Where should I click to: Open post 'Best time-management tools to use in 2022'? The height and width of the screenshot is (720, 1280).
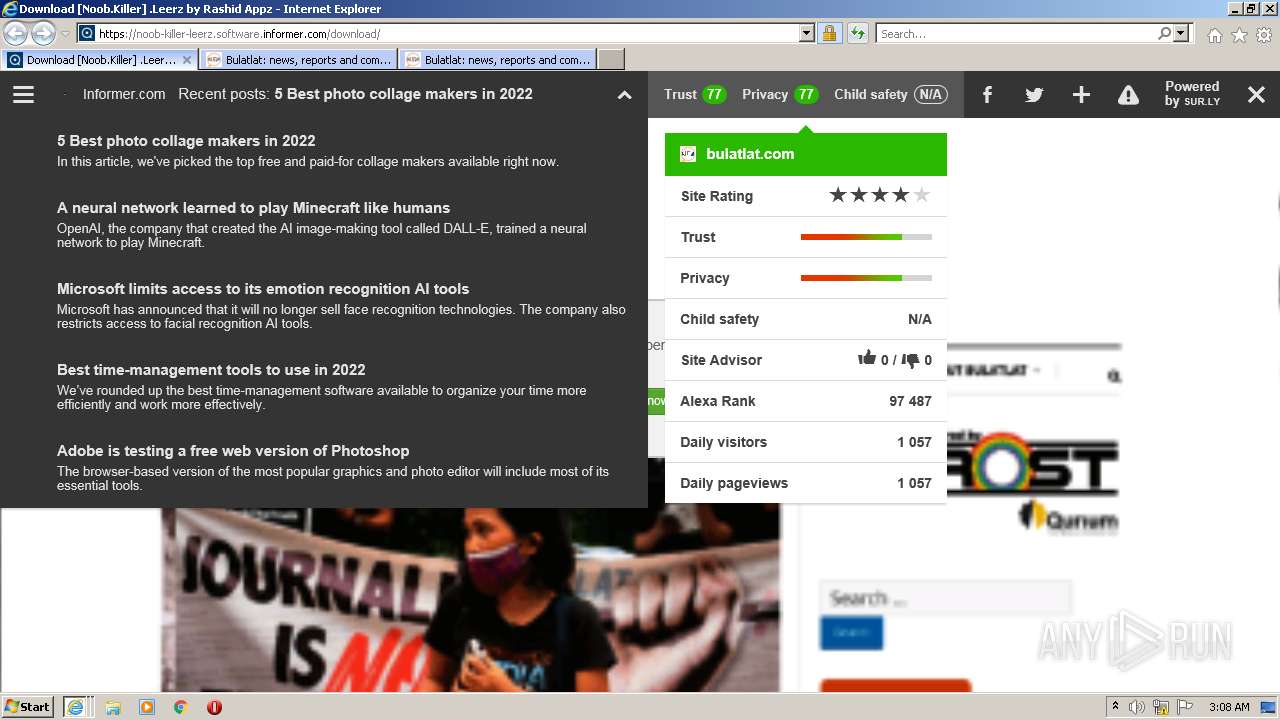point(211,370)
